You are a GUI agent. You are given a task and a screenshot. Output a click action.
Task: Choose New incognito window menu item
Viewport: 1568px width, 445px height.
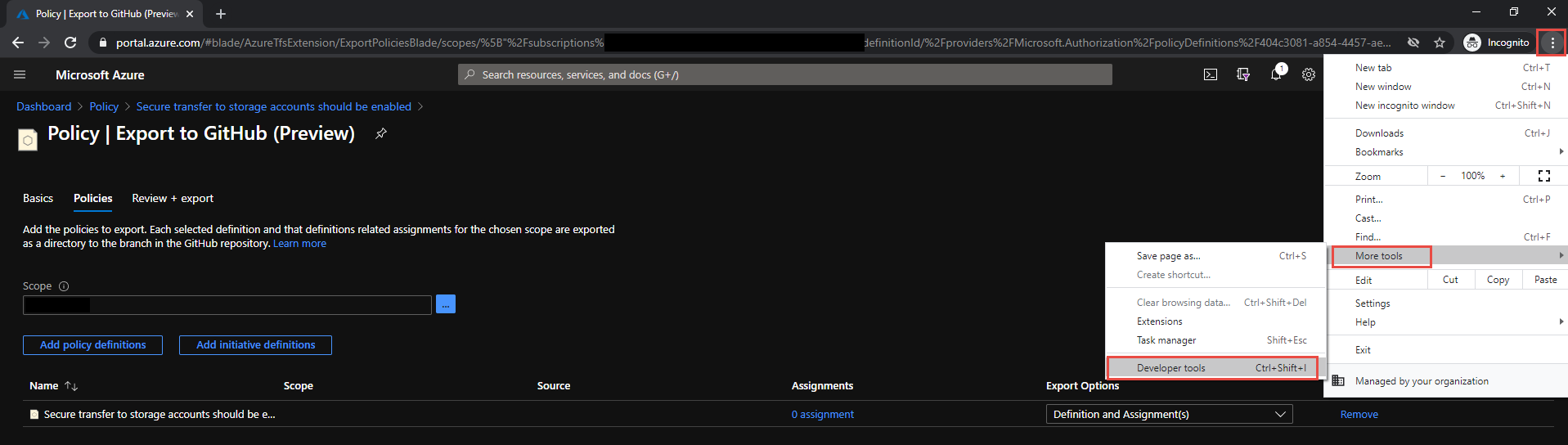(x=1446, y=106)
